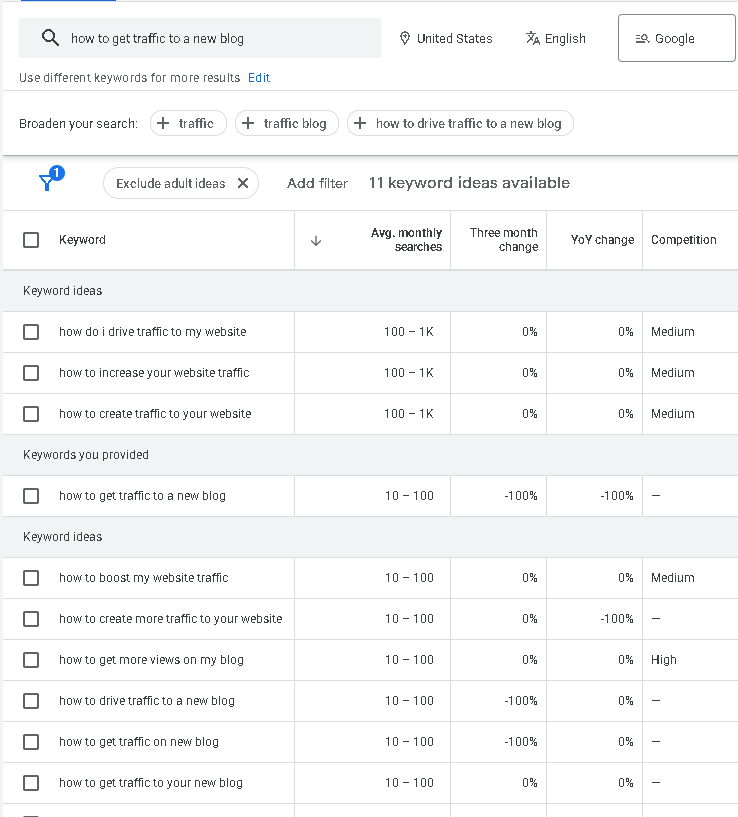
Task: Open the Google search network selector
Action: [x=676, y=38]
